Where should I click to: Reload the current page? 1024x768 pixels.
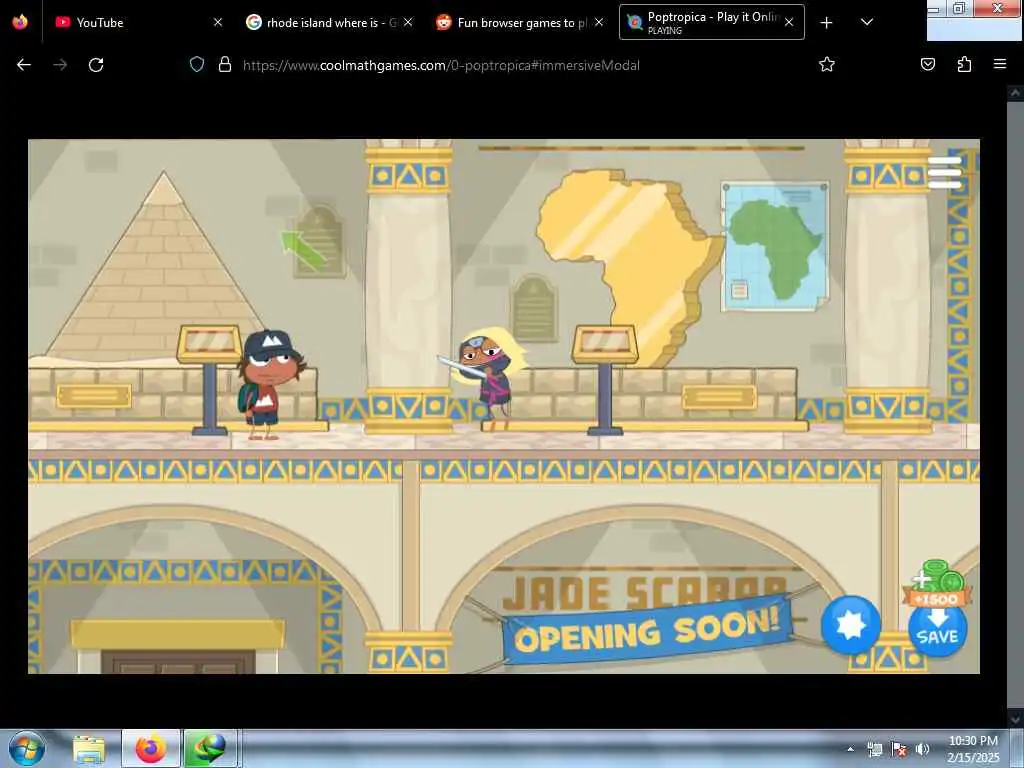click(x=96, y=65)
